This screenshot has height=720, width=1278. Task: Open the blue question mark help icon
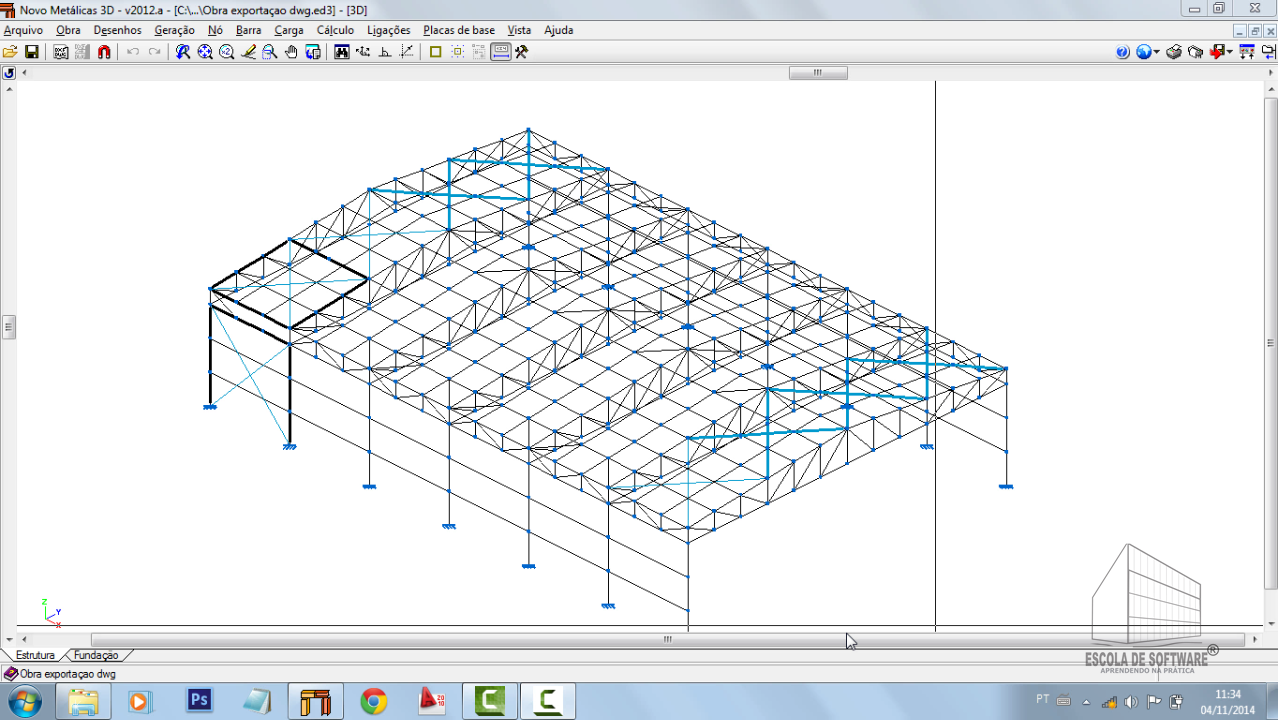[1122, 52]
